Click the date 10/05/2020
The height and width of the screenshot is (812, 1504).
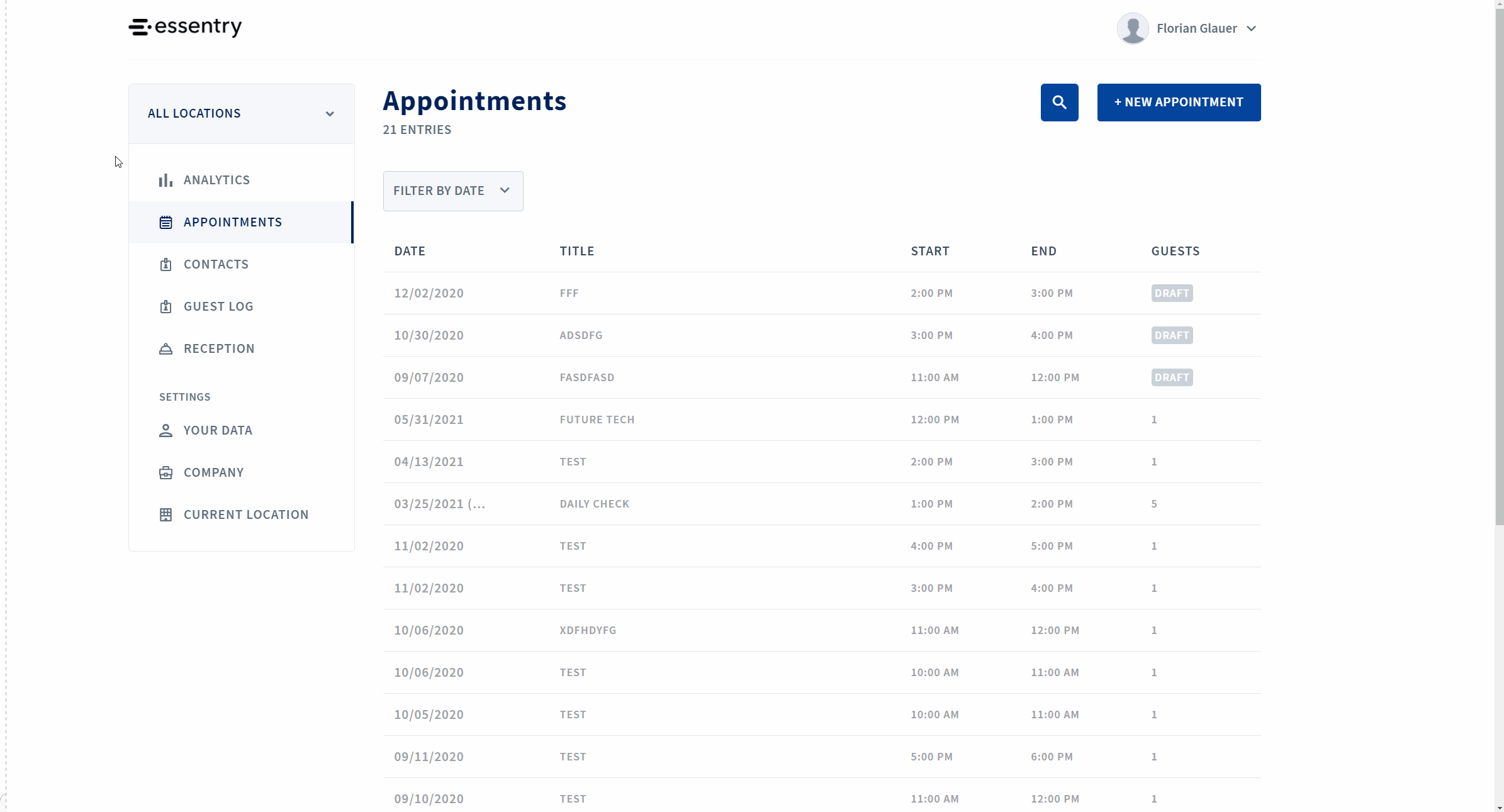click(x=429, y=715)
